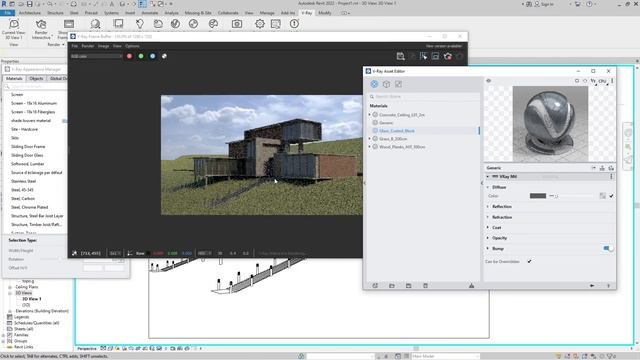Open the Image menu in Frame Buffer

pos(103,46)
